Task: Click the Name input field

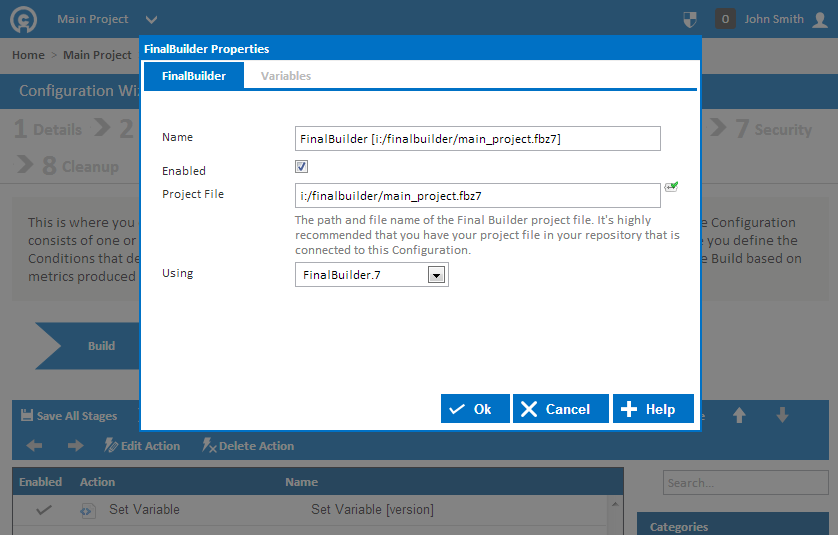Action: tap(478, 138)
